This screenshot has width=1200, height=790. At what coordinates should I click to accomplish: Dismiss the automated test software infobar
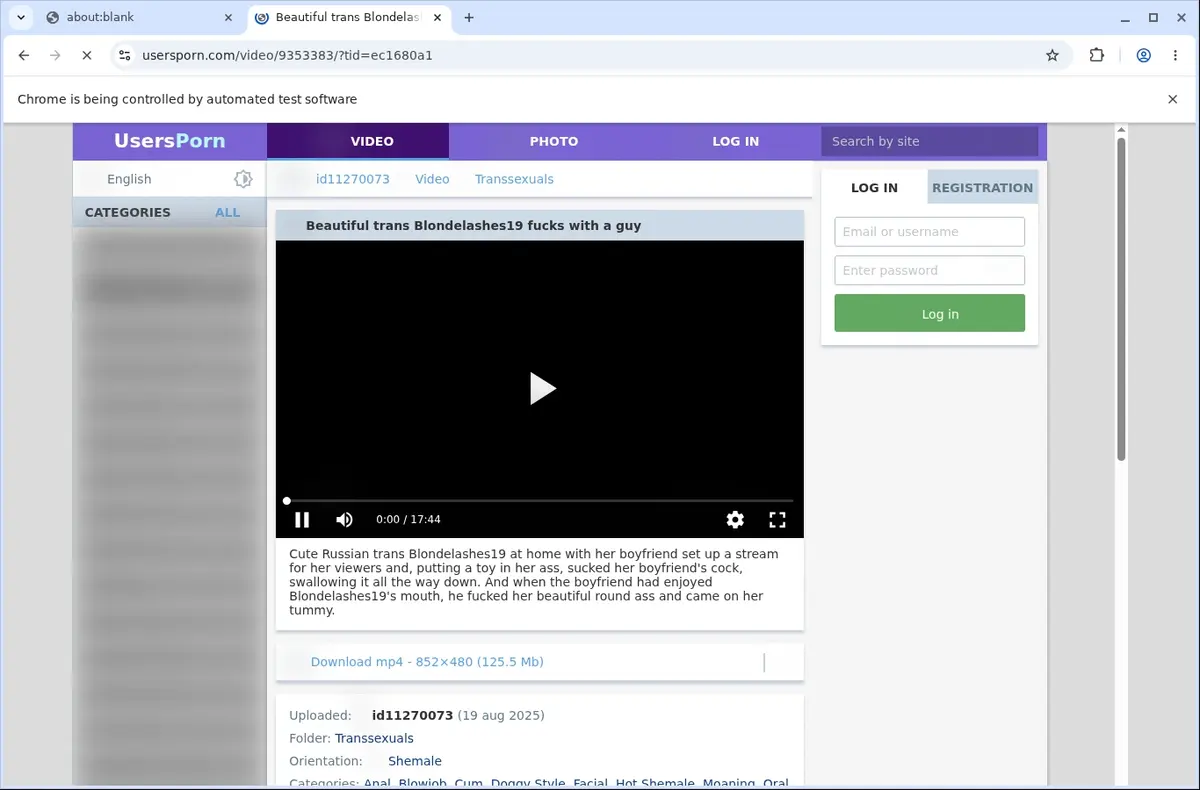[x=1173, y=99]
